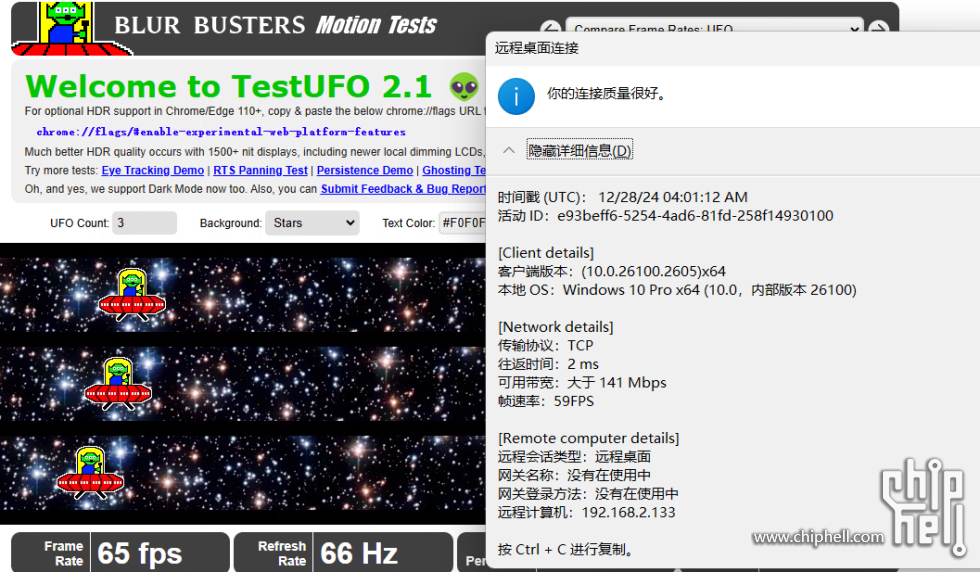Click the UFO in the top star lane
980x572 pixels.
[132, 295]
